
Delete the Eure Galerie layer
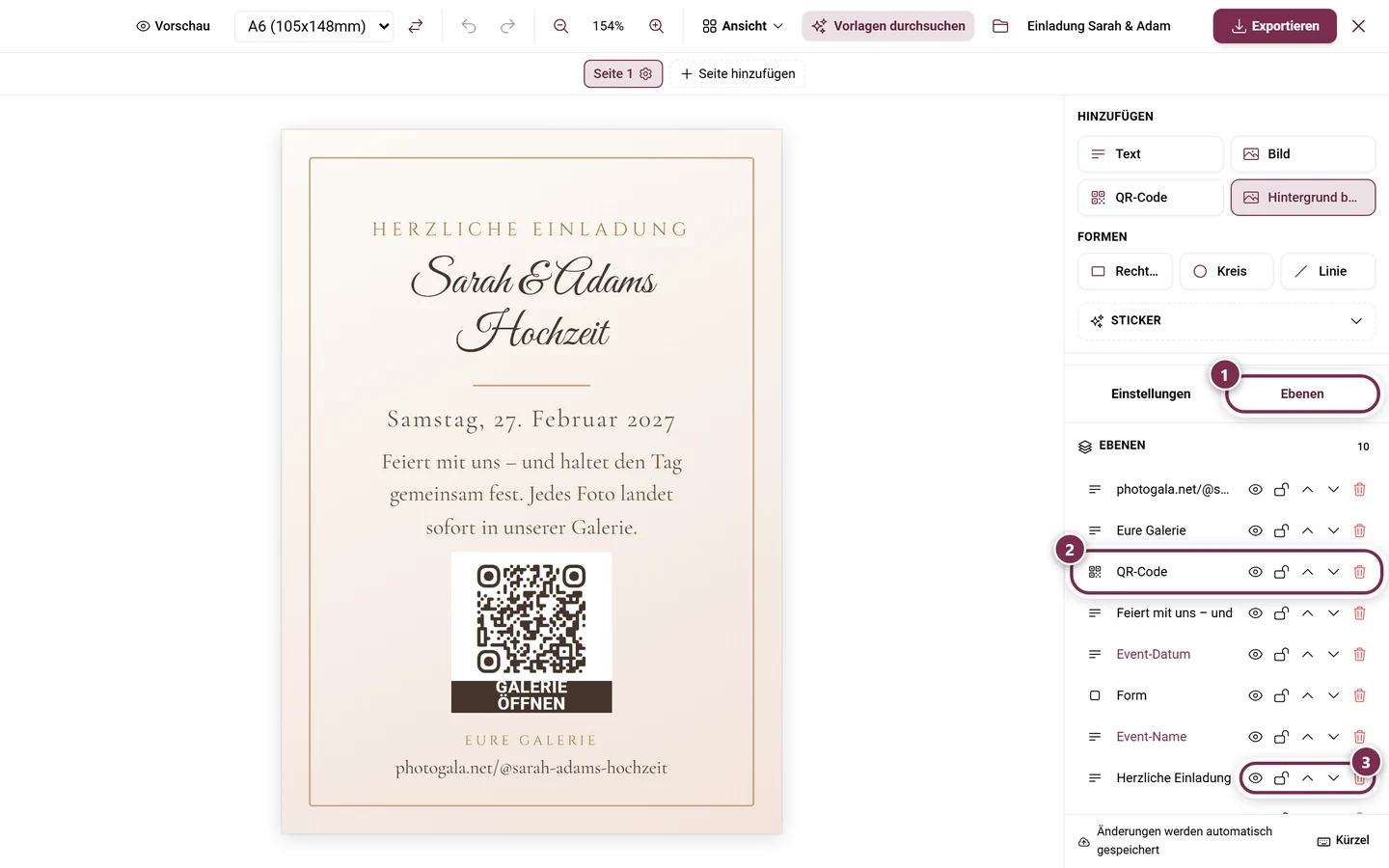click(x=1359, y=530)
